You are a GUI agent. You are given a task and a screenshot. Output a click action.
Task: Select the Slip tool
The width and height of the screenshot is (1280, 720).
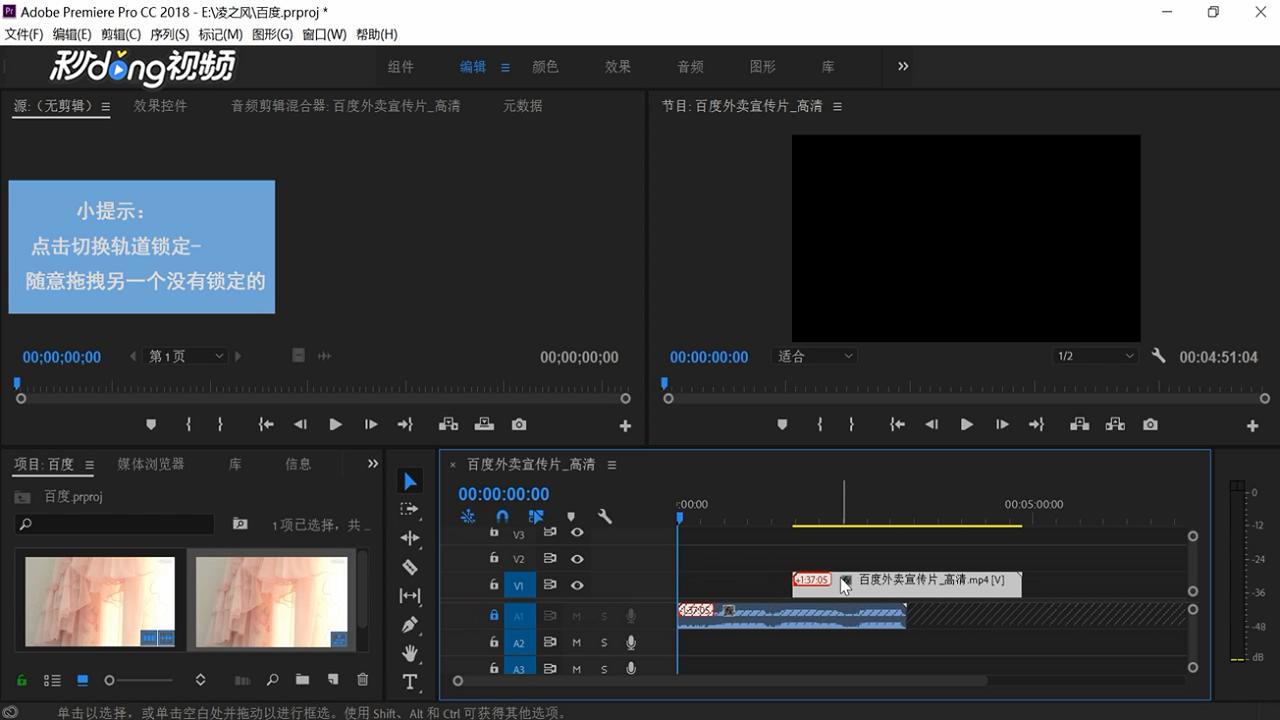tap(410, 596)
